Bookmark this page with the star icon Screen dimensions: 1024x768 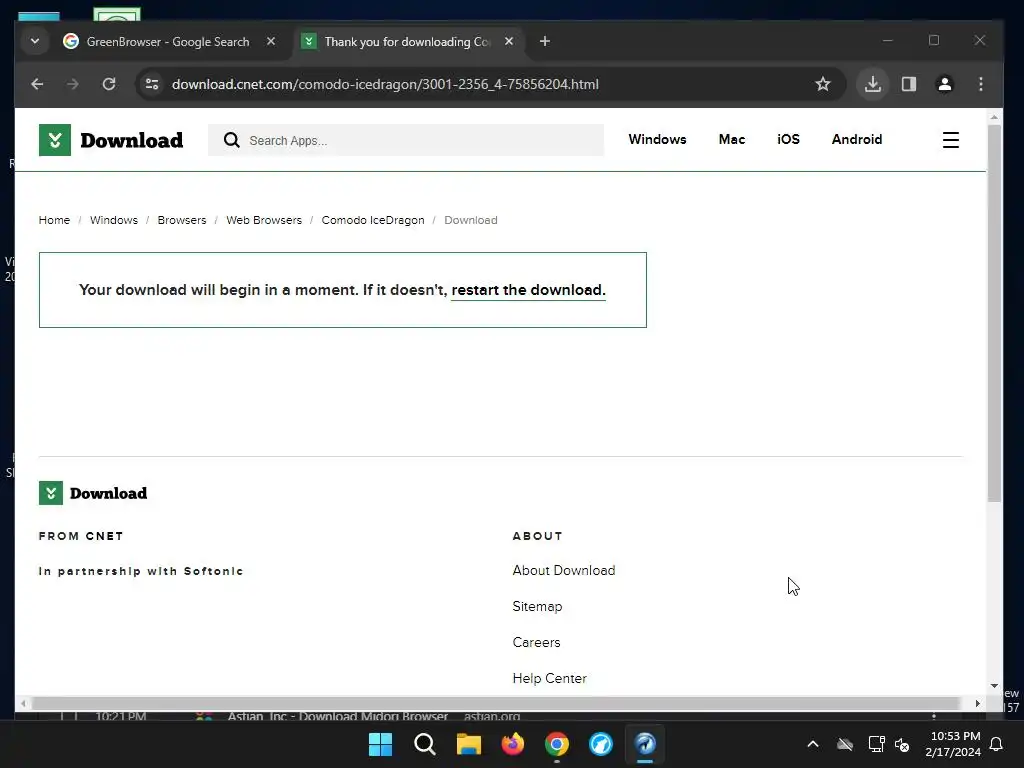823,84
